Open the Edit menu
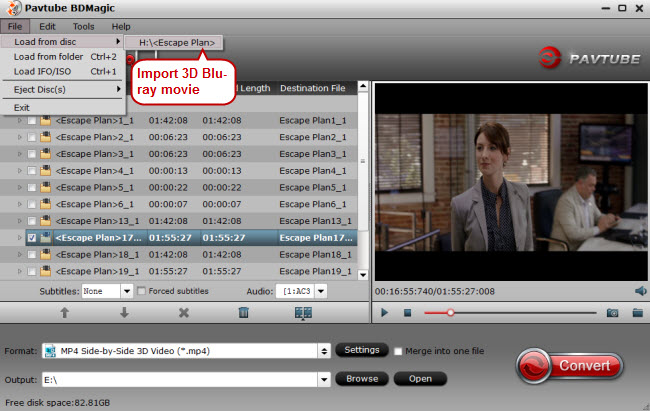650x411 pixels. tap(47, 27)
